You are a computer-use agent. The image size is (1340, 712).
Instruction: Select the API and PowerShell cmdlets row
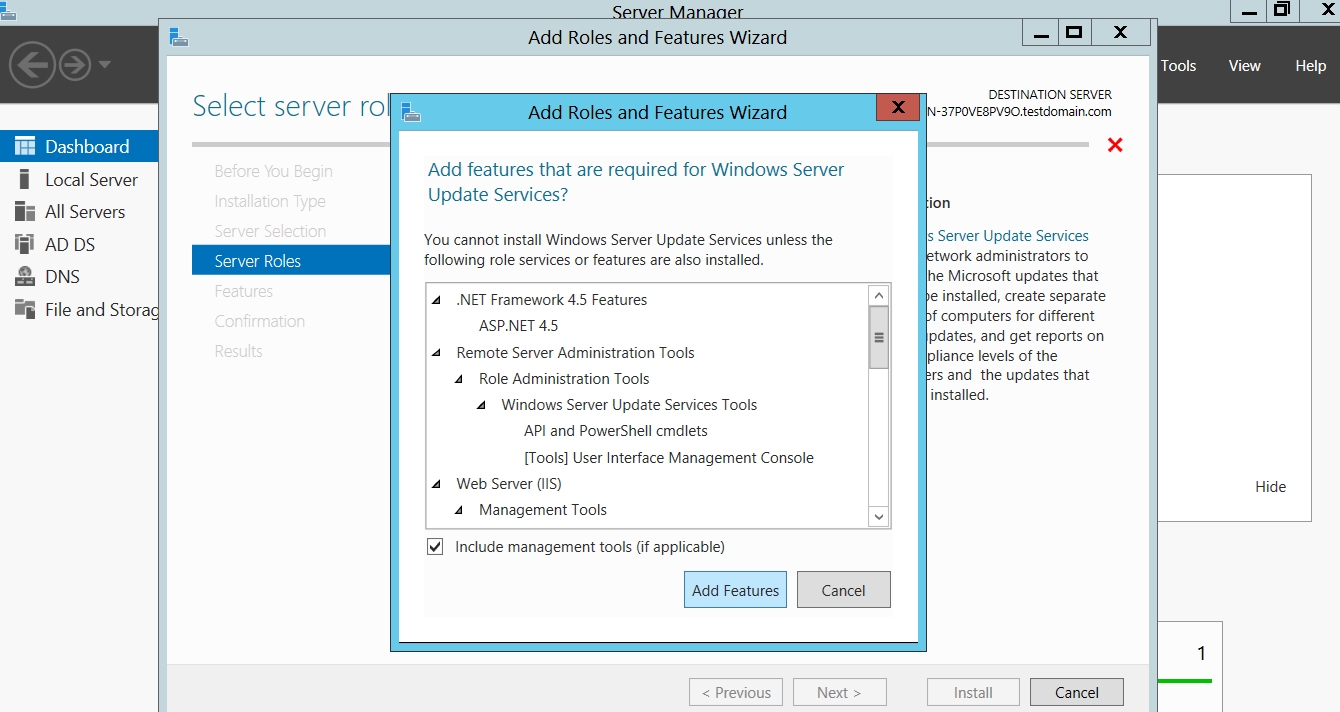[616, 431]
